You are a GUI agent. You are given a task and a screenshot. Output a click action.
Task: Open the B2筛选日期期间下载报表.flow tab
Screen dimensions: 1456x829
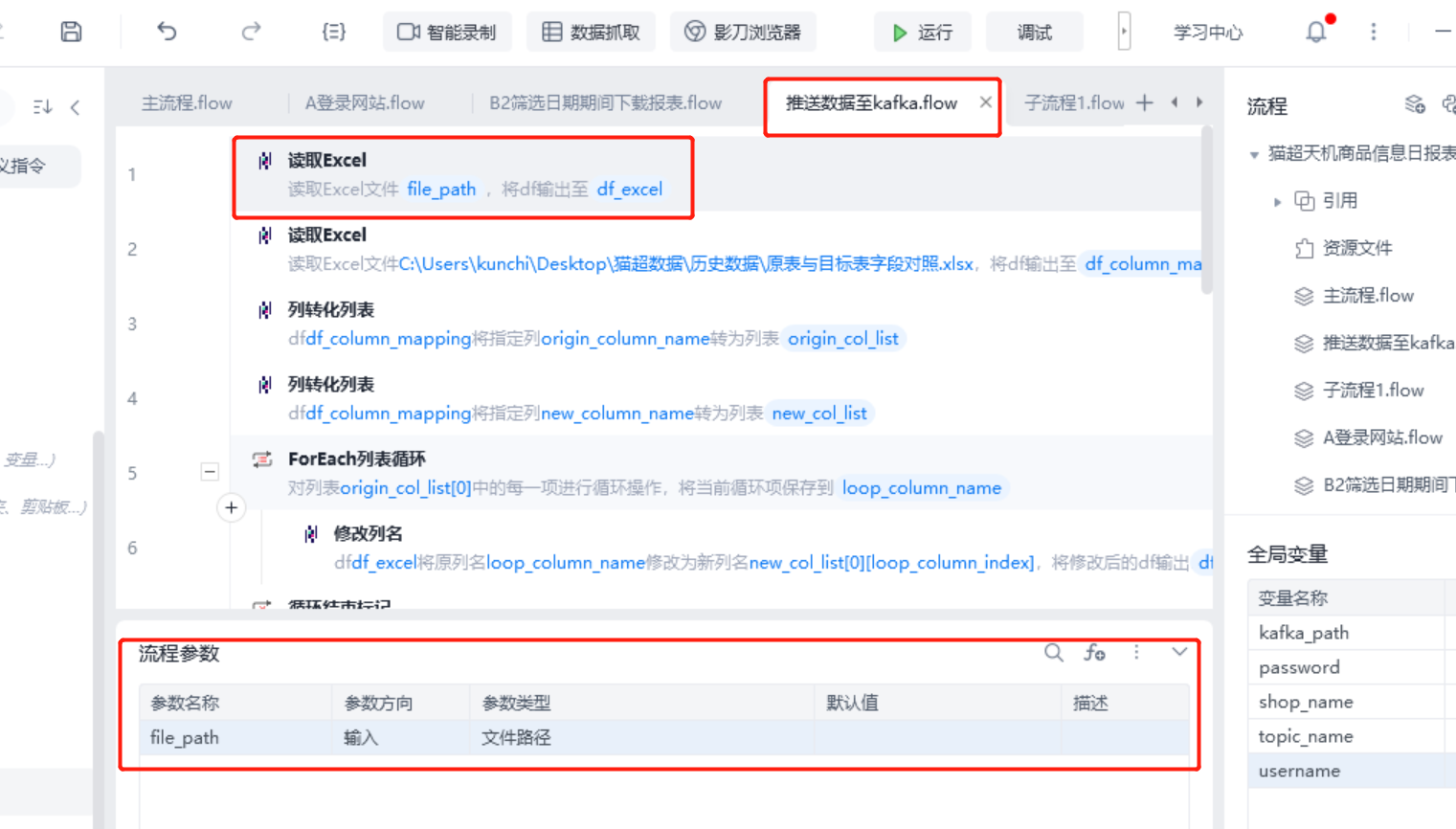pyautogui.click(x=605, y=102)
